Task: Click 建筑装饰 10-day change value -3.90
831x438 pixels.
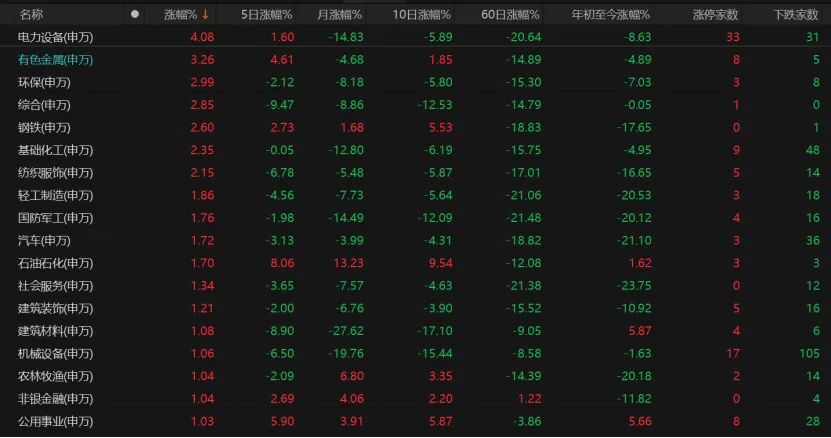Action: 438,308
